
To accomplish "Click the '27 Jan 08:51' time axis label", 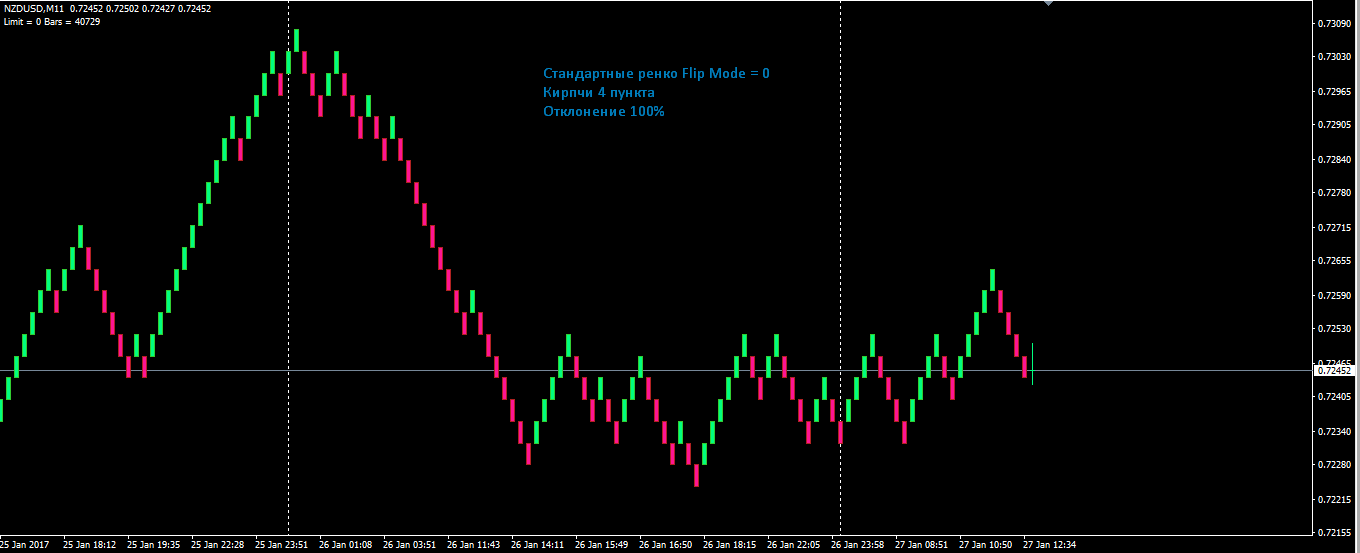I will 922,545.
